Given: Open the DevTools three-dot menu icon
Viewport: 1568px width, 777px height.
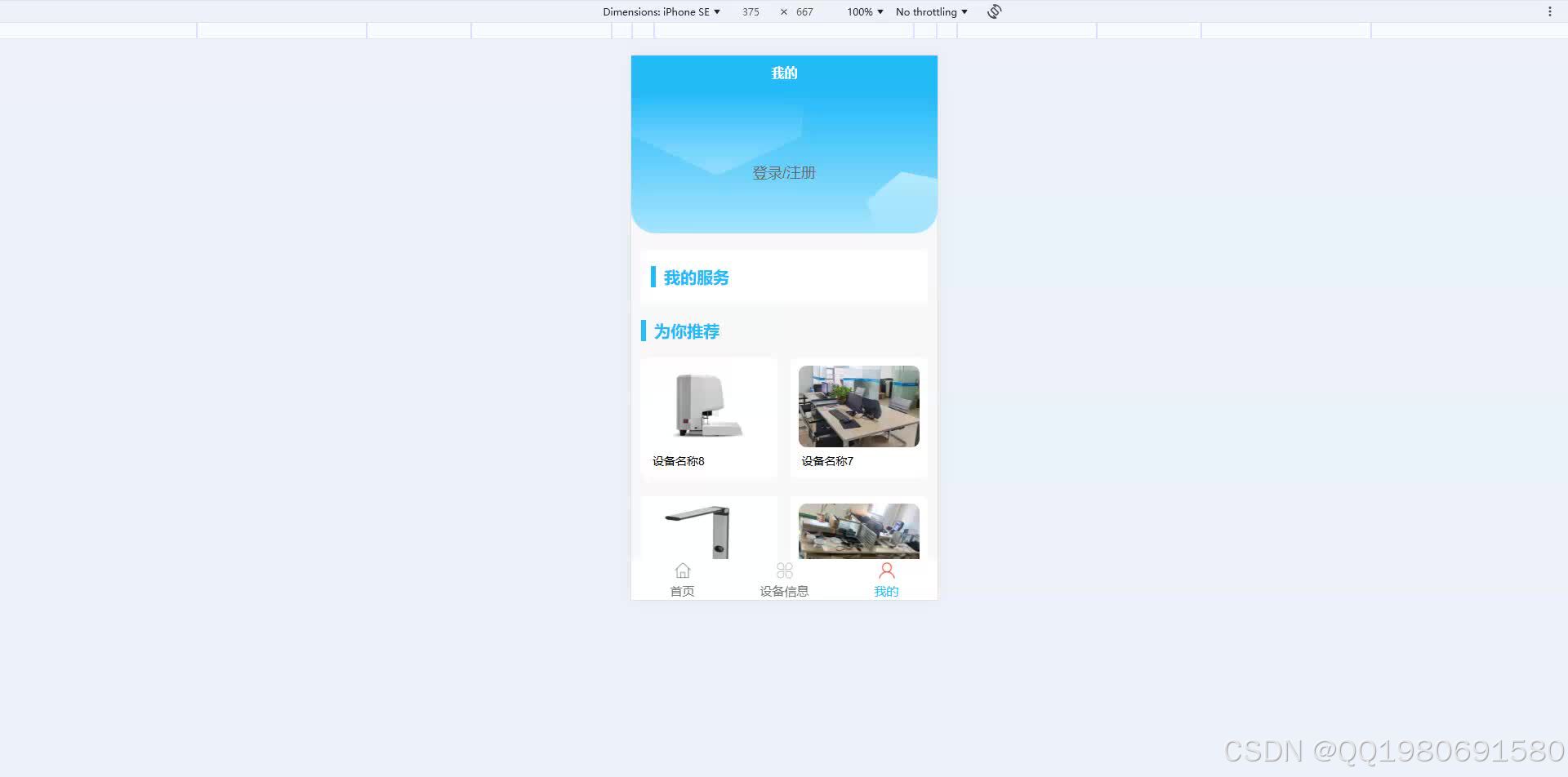Looking at the screenshot, I should [1550, 11].
